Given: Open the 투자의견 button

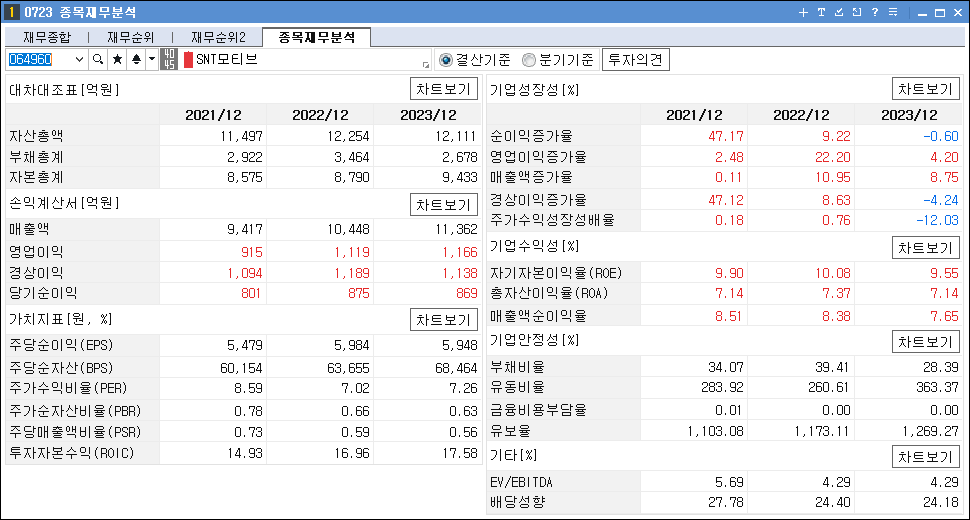Looking at the screenshot, I should pos(635,60).
